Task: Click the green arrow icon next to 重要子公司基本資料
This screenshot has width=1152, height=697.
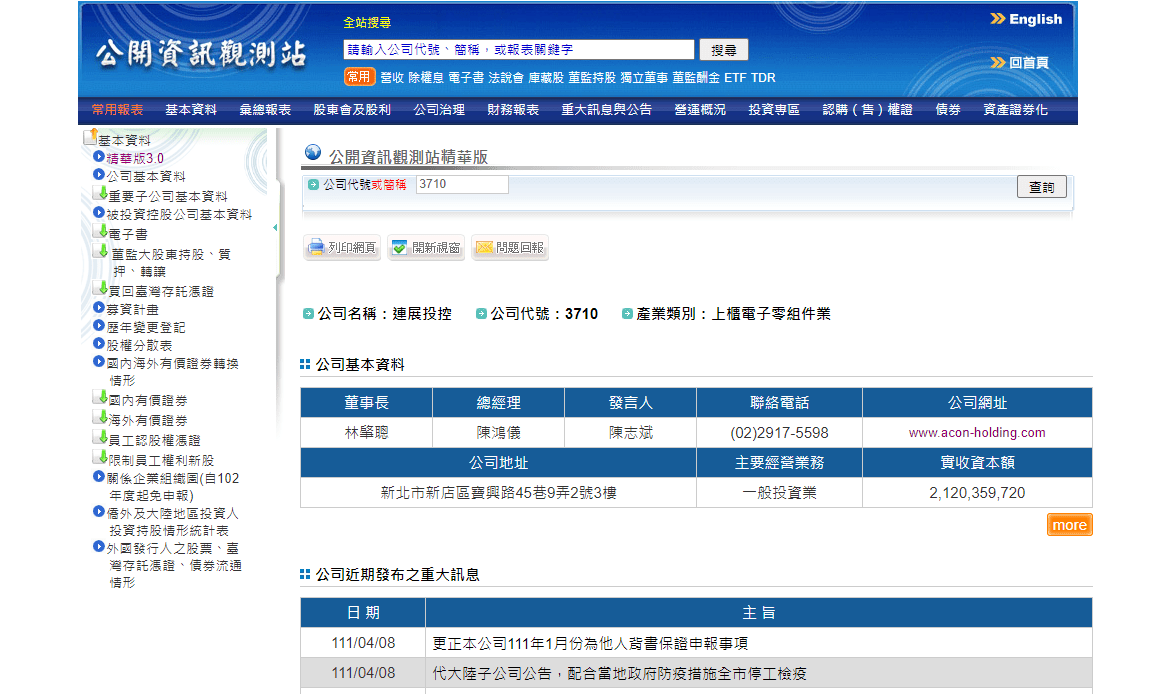Action: [x=101, y=193]
